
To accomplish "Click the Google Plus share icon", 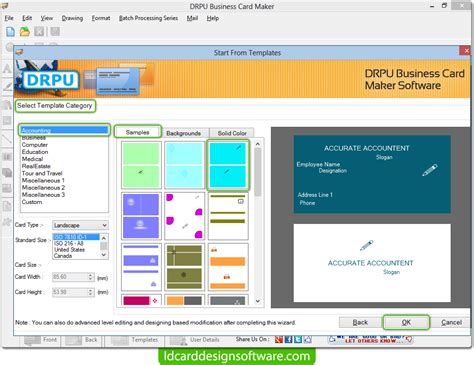I will coord(279,339).
